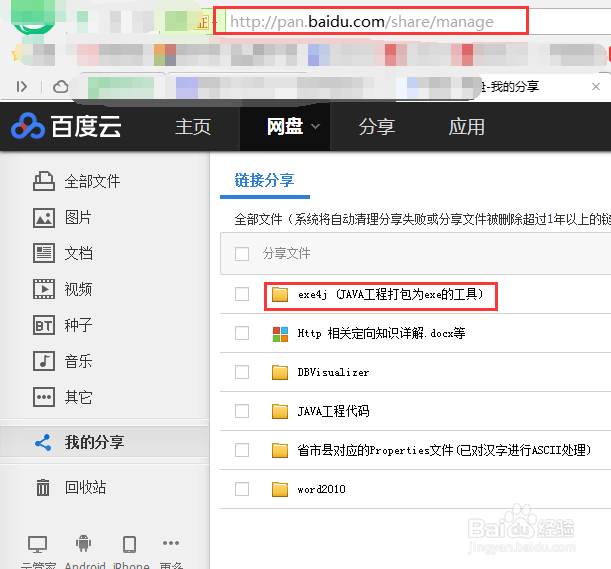Click the 我的分享 share icon

43,443
